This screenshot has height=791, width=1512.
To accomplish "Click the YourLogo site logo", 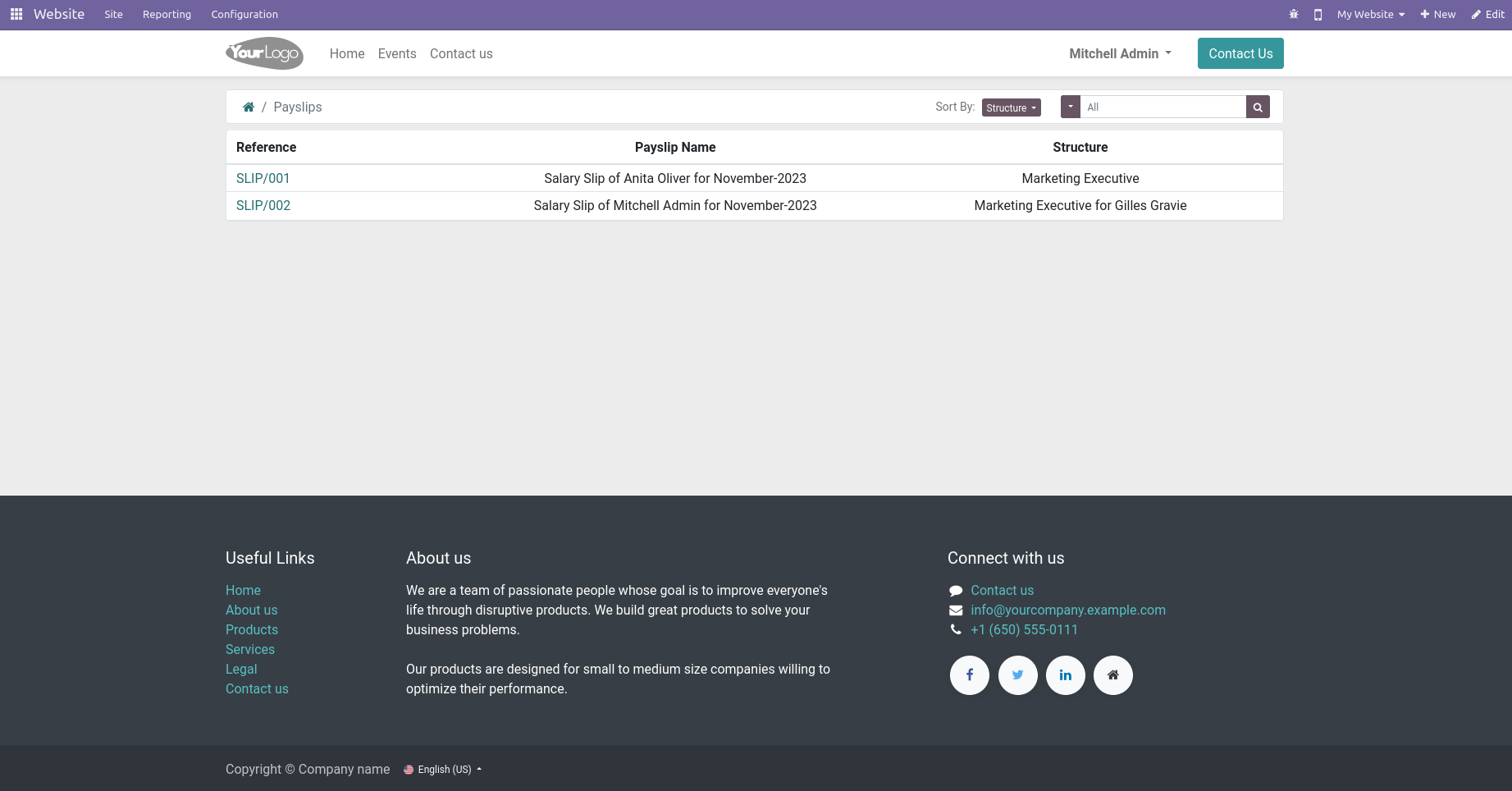I will pyautogui.click(x=264, y=53).
